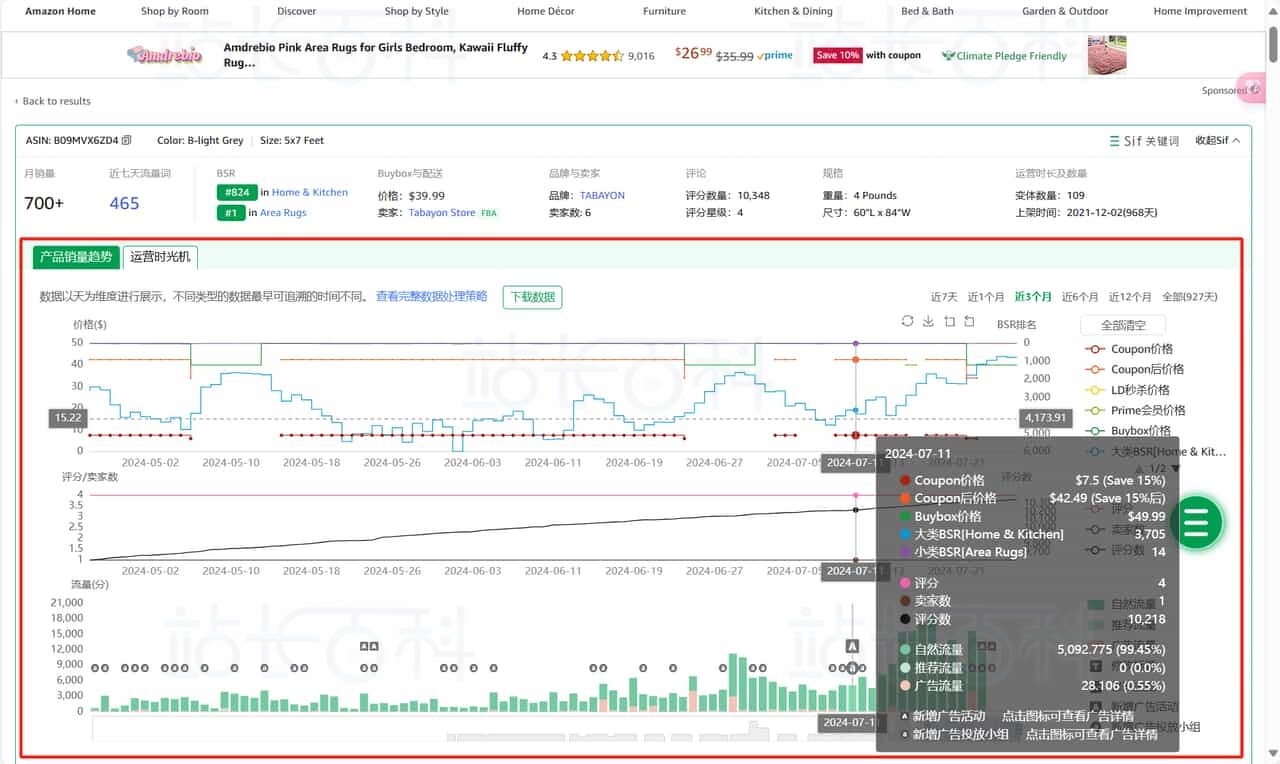Copy the ASIN B09MVX6ZD4 with the copy icon
Image resolution: width=1280 pixels, height=764 pixels.
click(127, 140)
